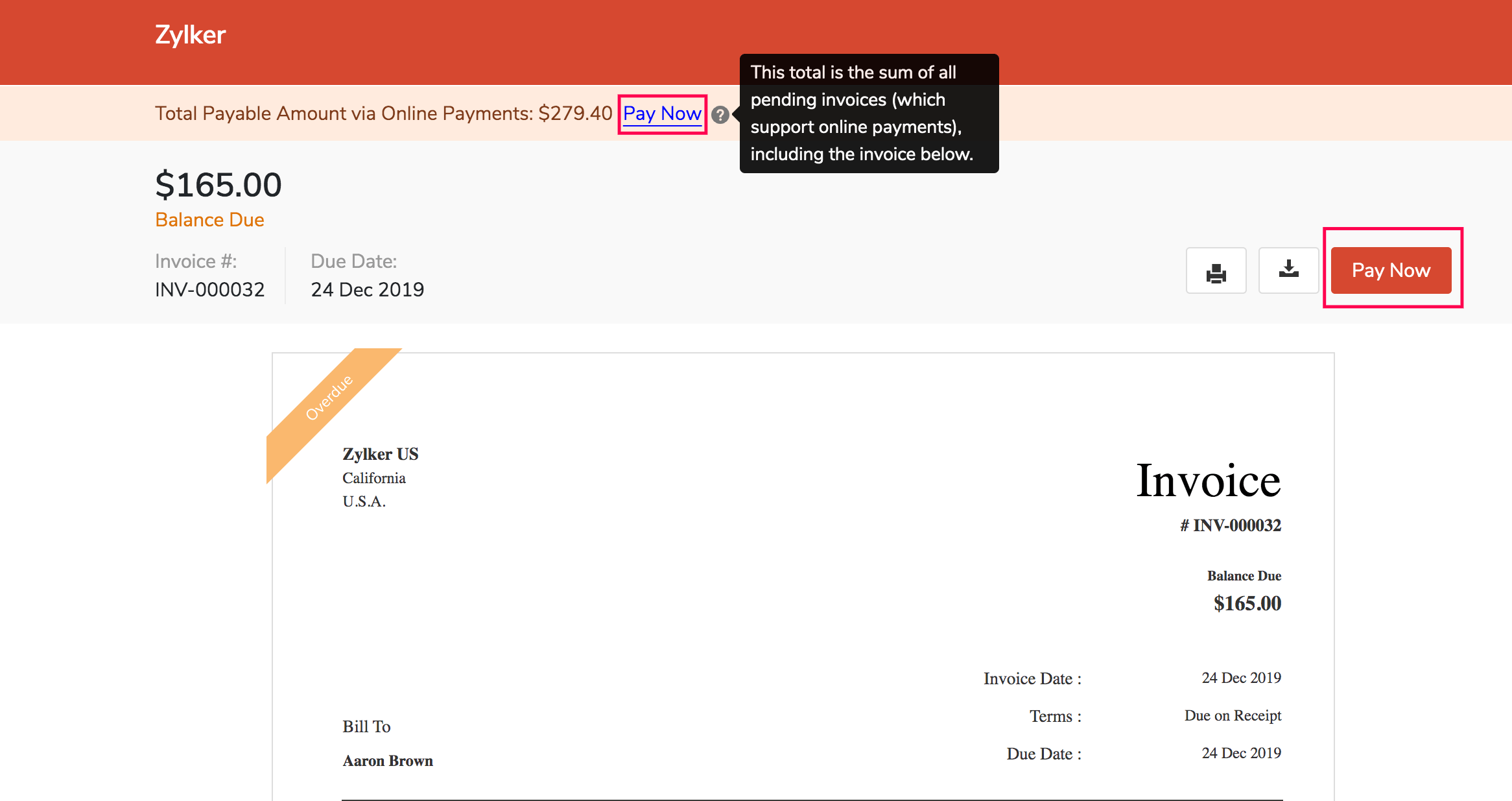The height and width of the screenshot is (801, 1512).
Task: Click the Terms : label
Action: point(1056,716)
